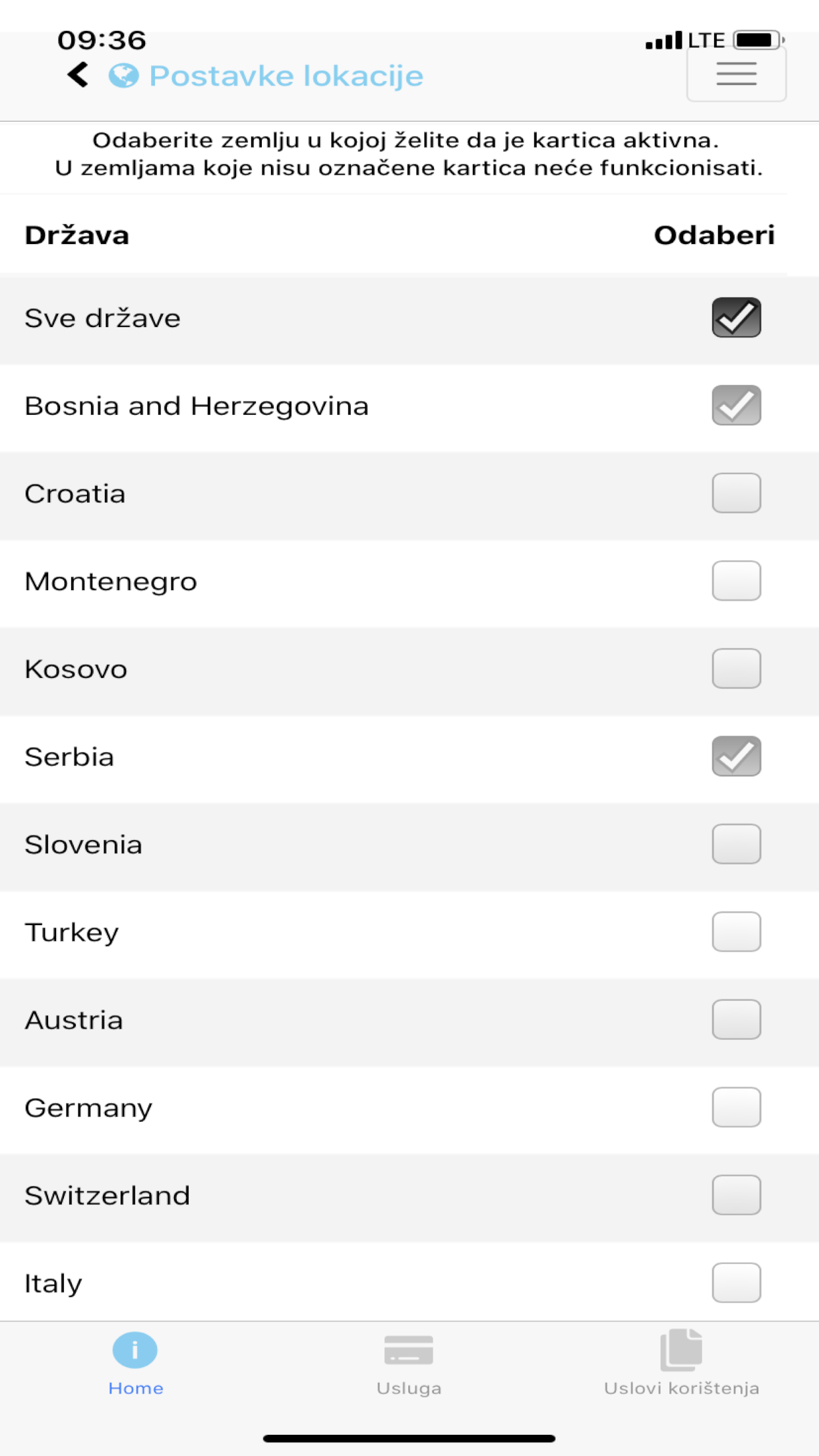Screen dimensions: 819x1456
Task: Tap the Uslovi korištenja documents icon
Action: point(681,1350)
